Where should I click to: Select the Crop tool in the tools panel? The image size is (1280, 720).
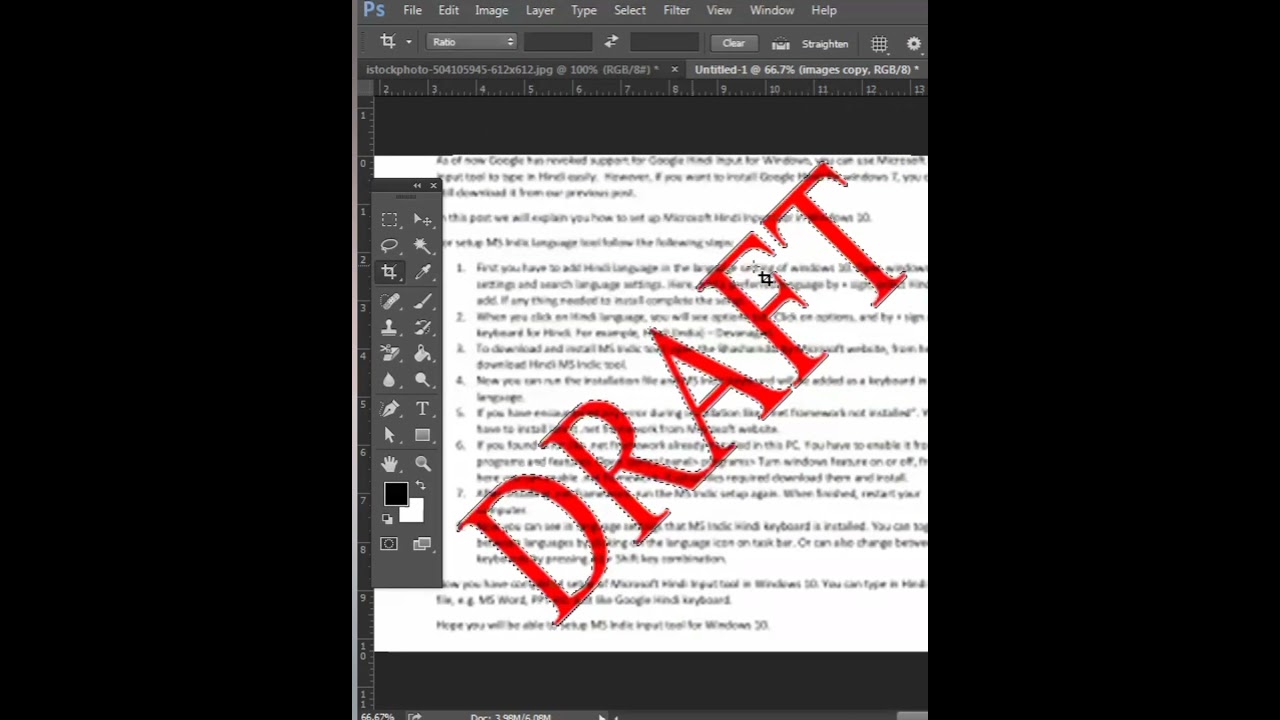389,272
